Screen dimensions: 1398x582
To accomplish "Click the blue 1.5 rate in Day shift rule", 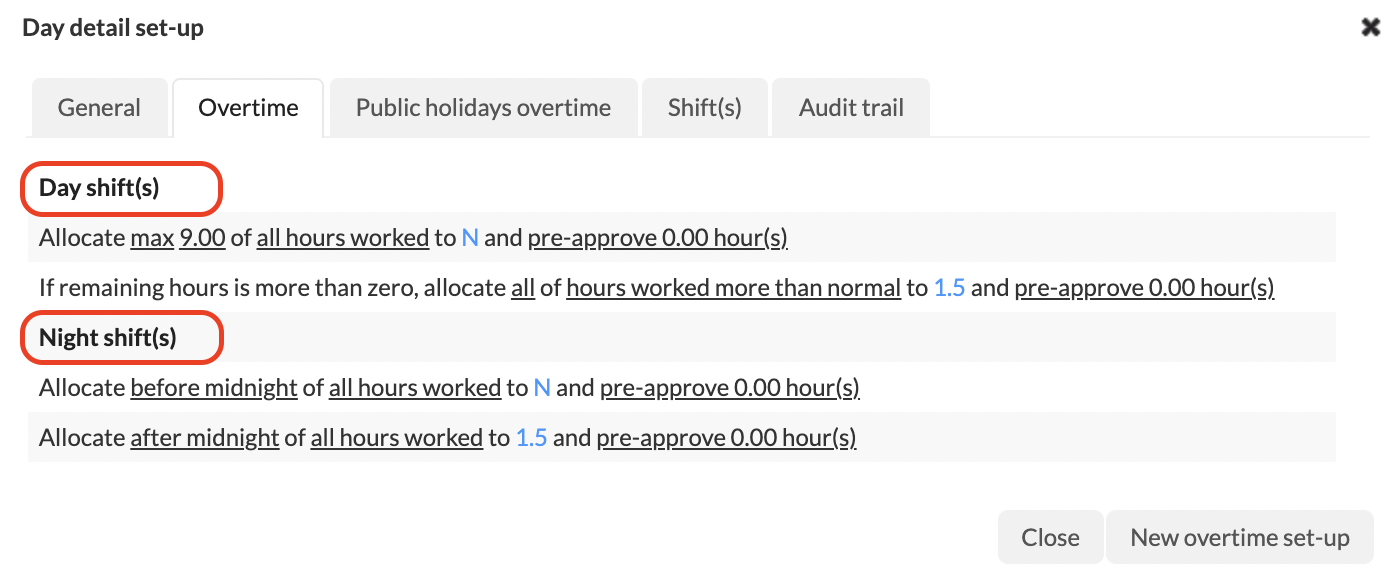I will (949, 288).
